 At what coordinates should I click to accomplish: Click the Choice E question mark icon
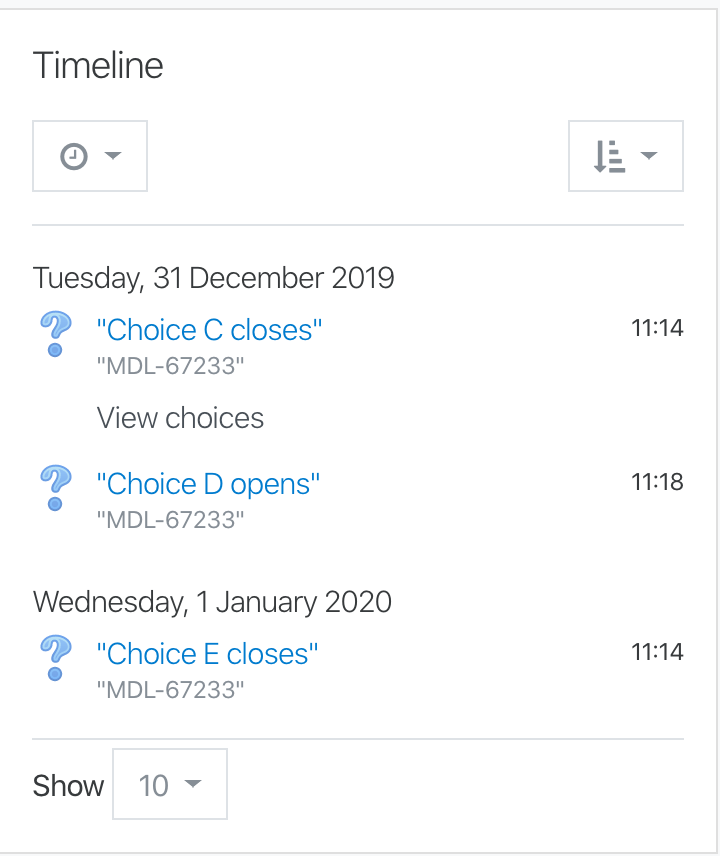pos(56,658)
